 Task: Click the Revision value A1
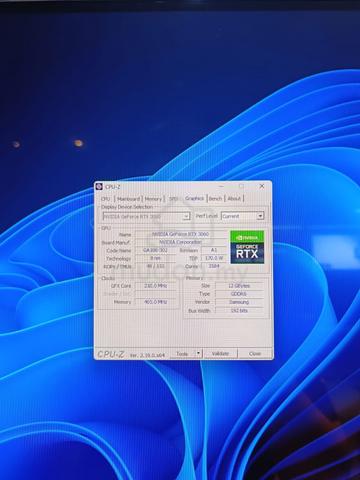coord(214,250)
